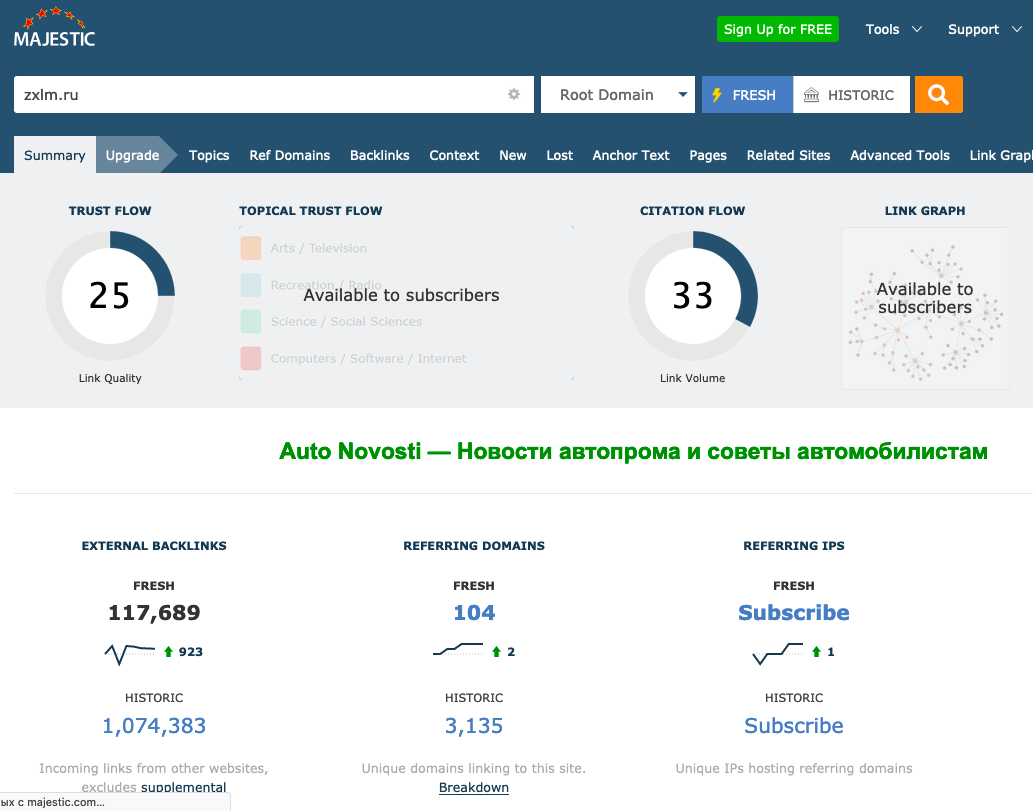This screenshot has height=811, width=1033.
Task: Click the orange Arts / Television swatch
Action: [251, 248]
